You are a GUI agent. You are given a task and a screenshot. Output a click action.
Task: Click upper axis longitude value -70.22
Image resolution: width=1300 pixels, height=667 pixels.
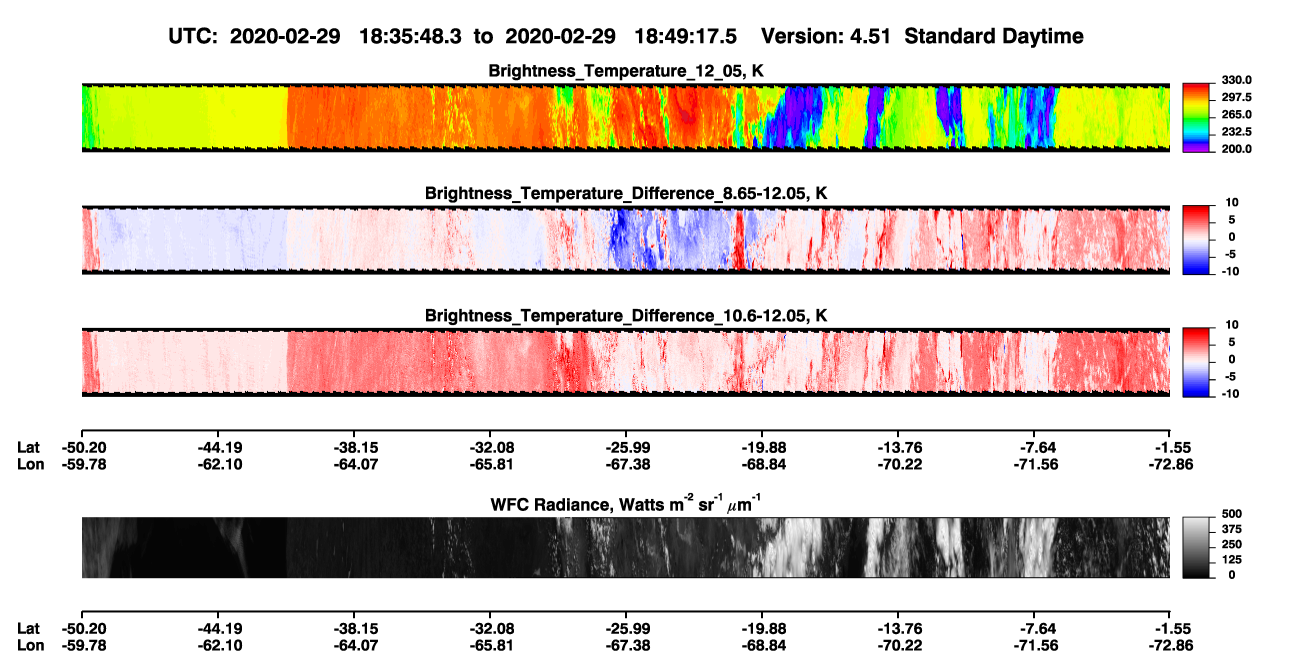tap(898, 464)
